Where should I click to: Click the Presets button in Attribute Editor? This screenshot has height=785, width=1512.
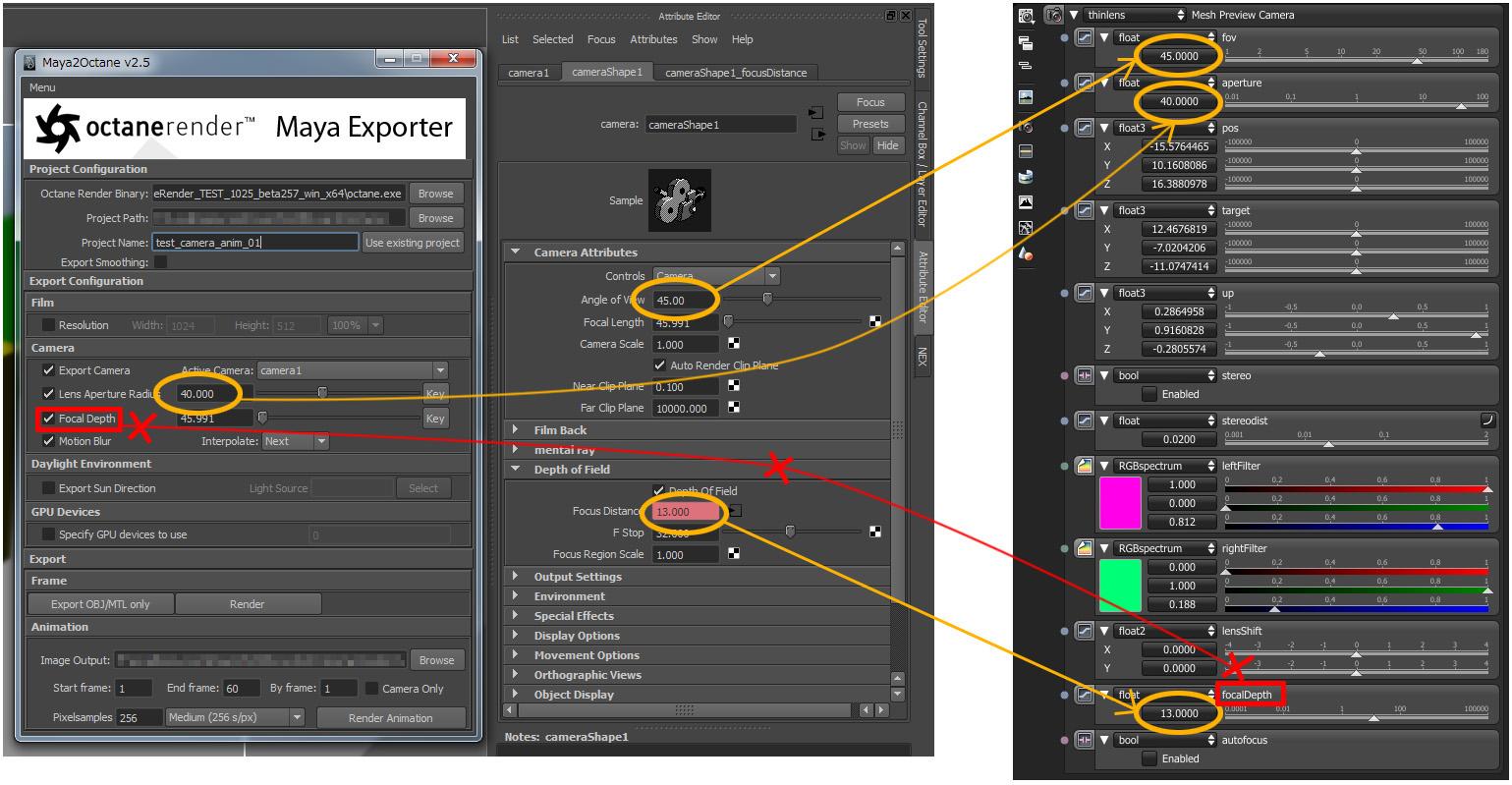(870, 124)
